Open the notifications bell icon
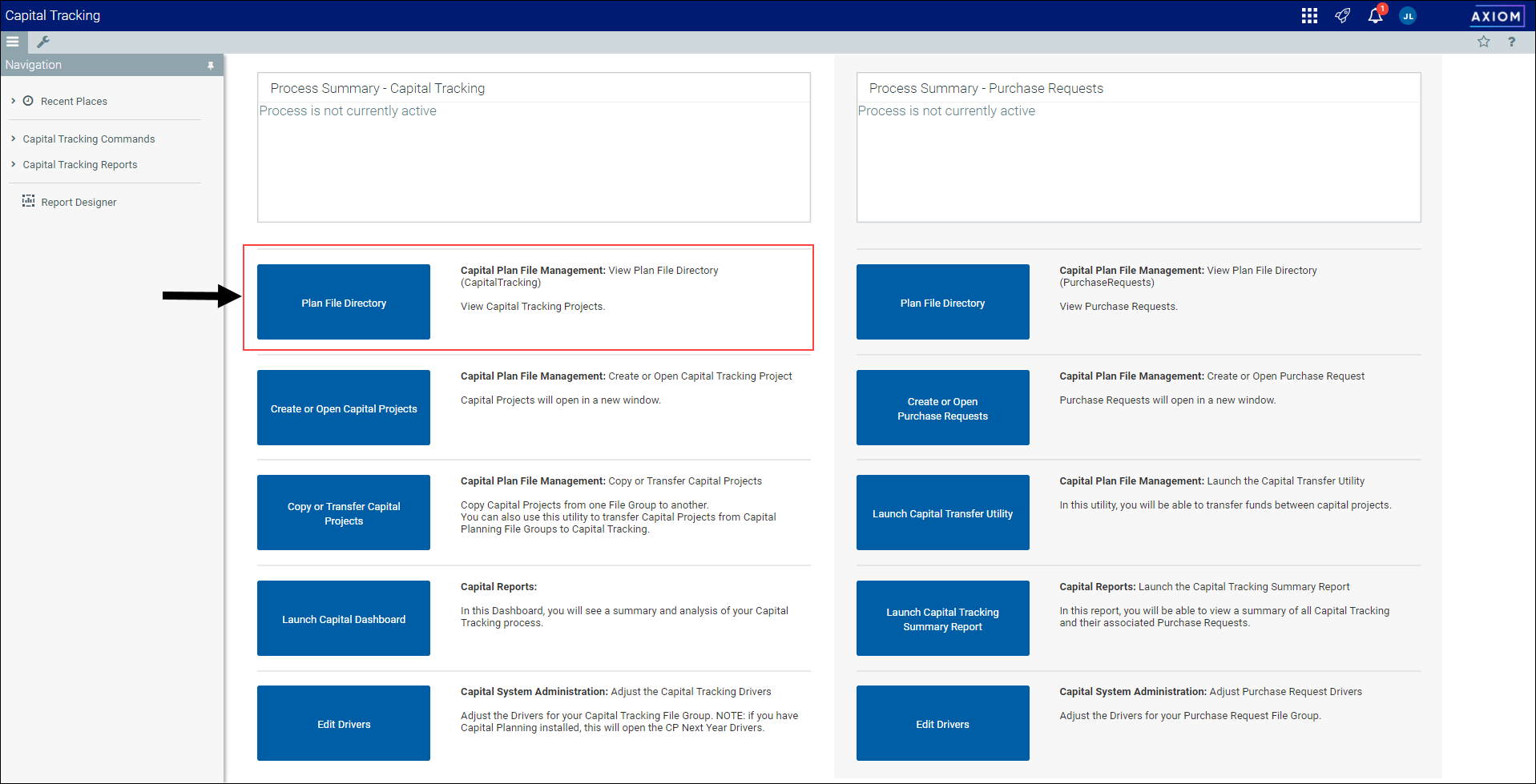Image resolution: width=1536 pixels, height=784 pixels. [1376, 15]
